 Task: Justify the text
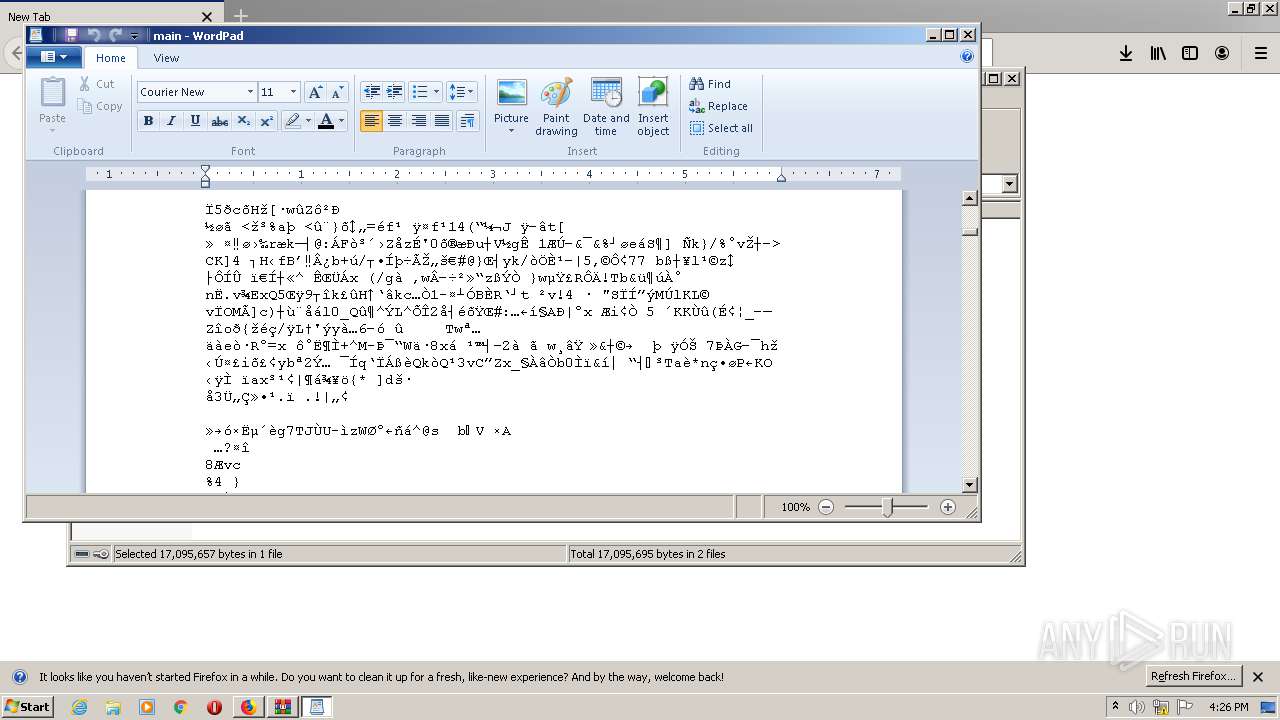[442, 121]
